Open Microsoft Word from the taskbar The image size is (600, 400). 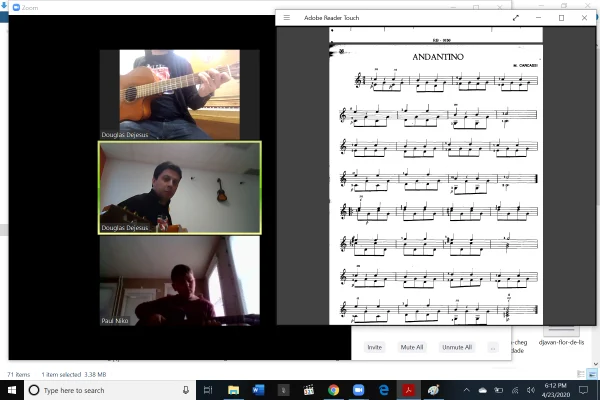pyautogui.click(x=258, y=390)
